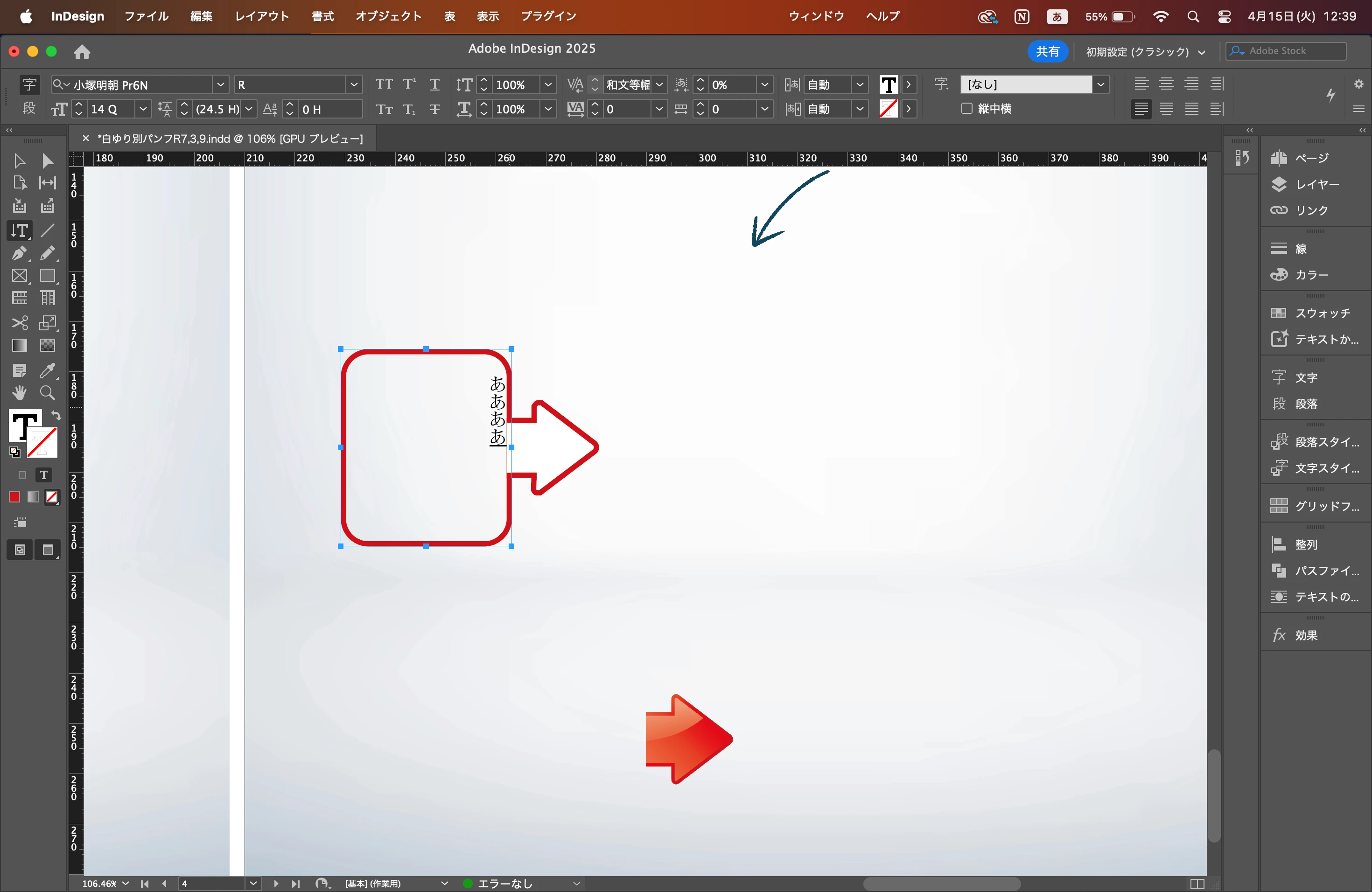Viewport: 1372px width, 892px height.
Task: Open the 書式 menu
Action: [323, 16]
